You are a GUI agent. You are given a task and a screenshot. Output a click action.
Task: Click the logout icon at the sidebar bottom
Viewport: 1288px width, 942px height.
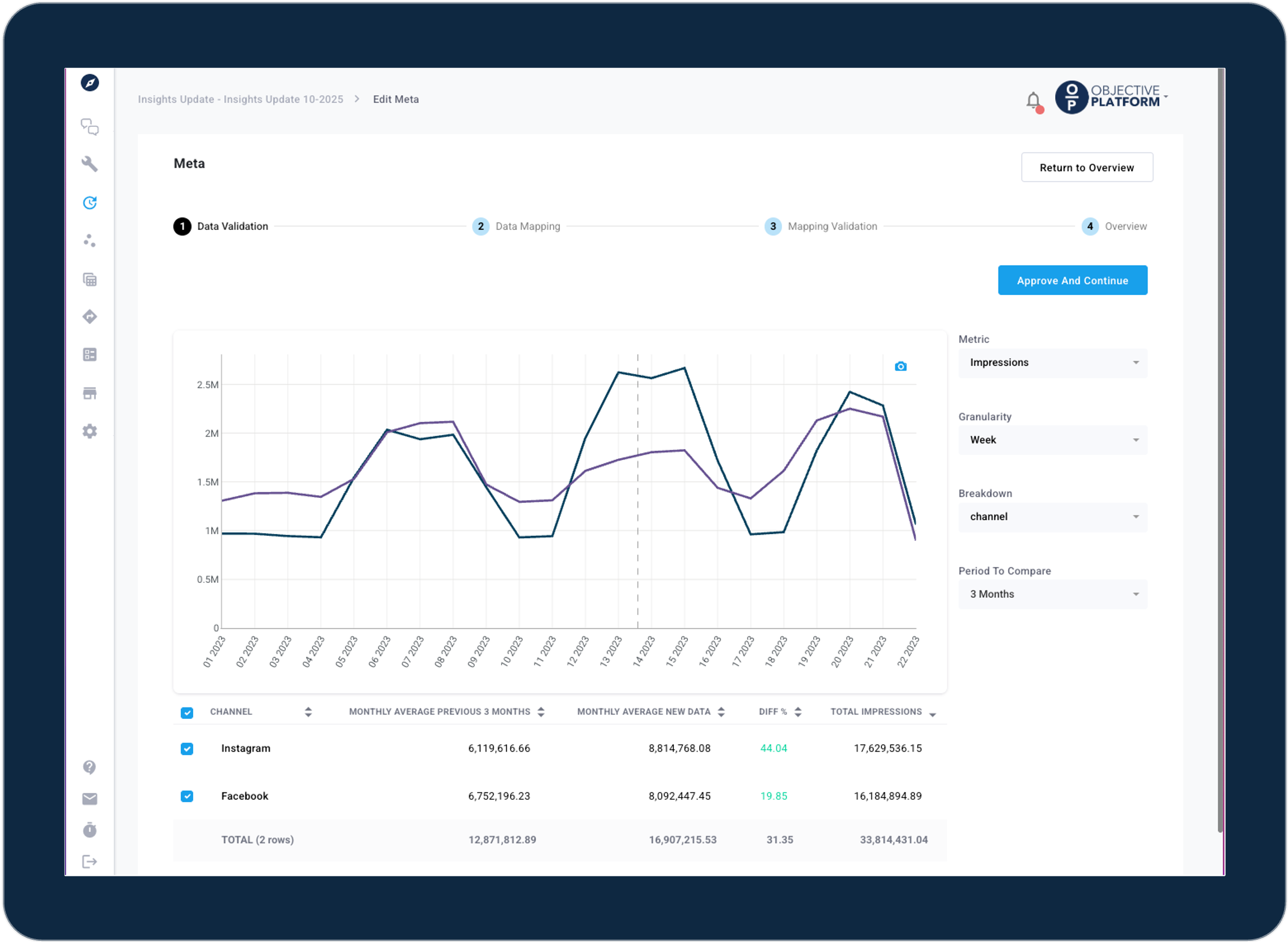90,861
